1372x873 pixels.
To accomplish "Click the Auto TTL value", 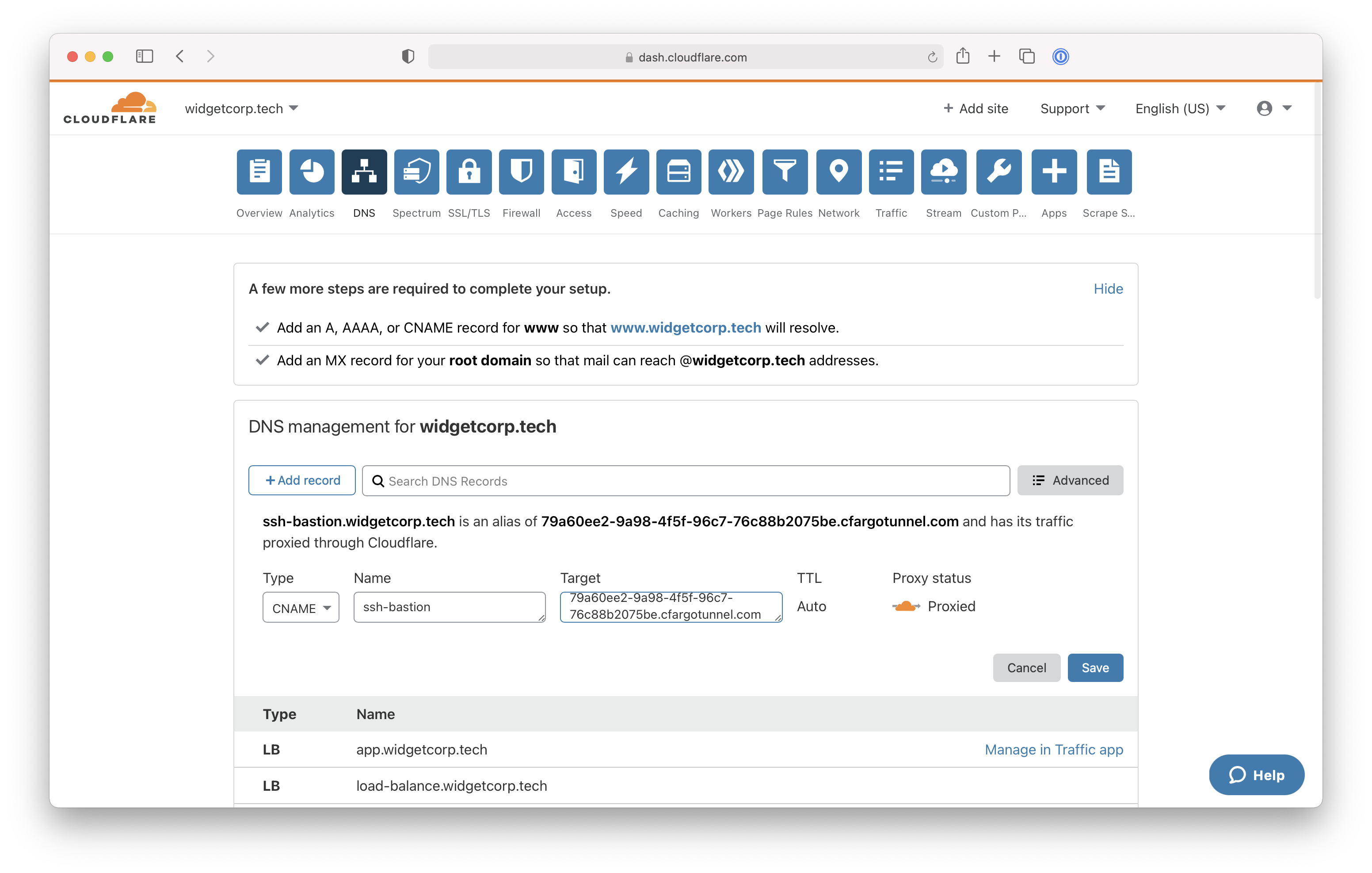I will point(812,606).
